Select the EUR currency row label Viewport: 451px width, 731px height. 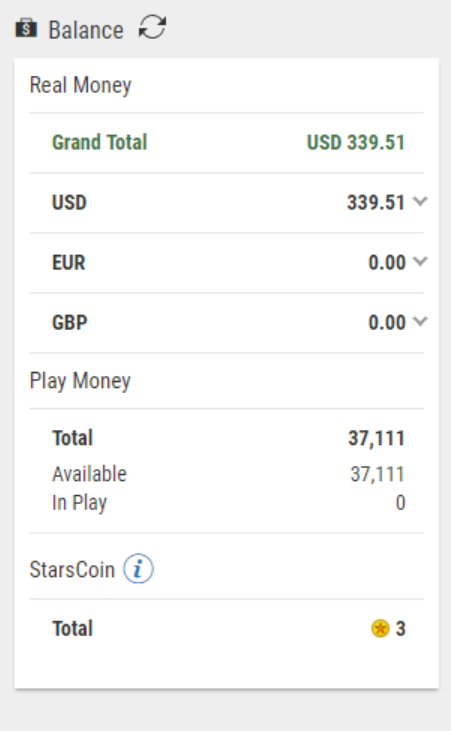pos(69,262)
